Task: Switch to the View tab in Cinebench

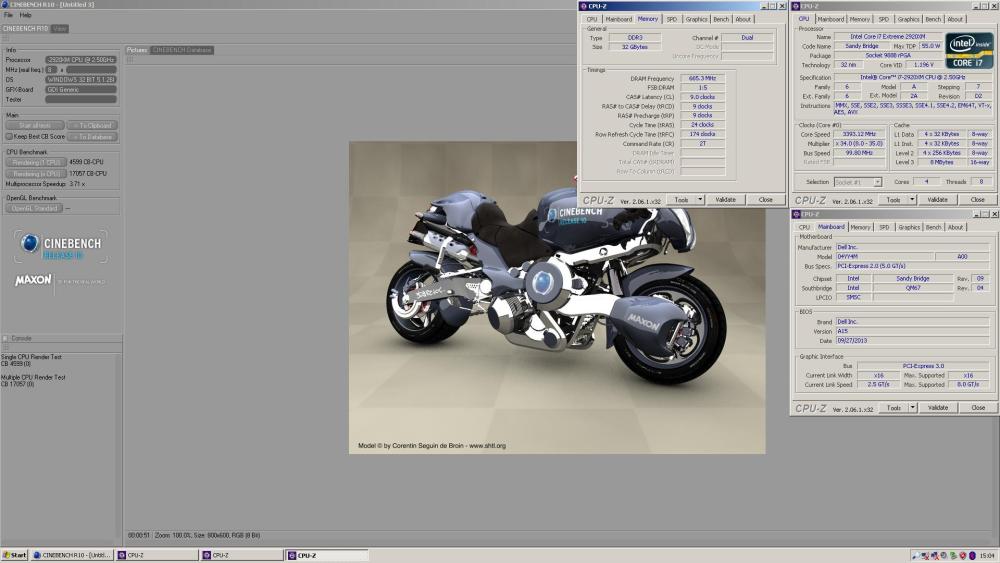Action: tap(60, 29)
